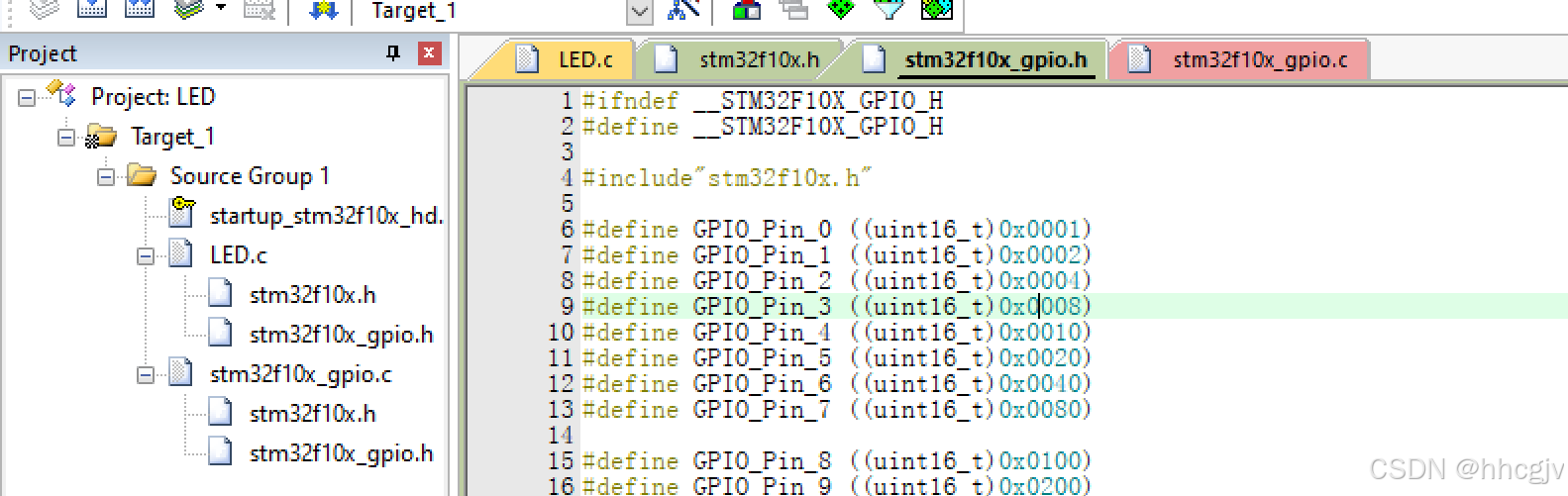The width and height of the screenshot is (1568, 496).
Task: Open the small arrow beside Batch Build
Action: click(221, 9)
